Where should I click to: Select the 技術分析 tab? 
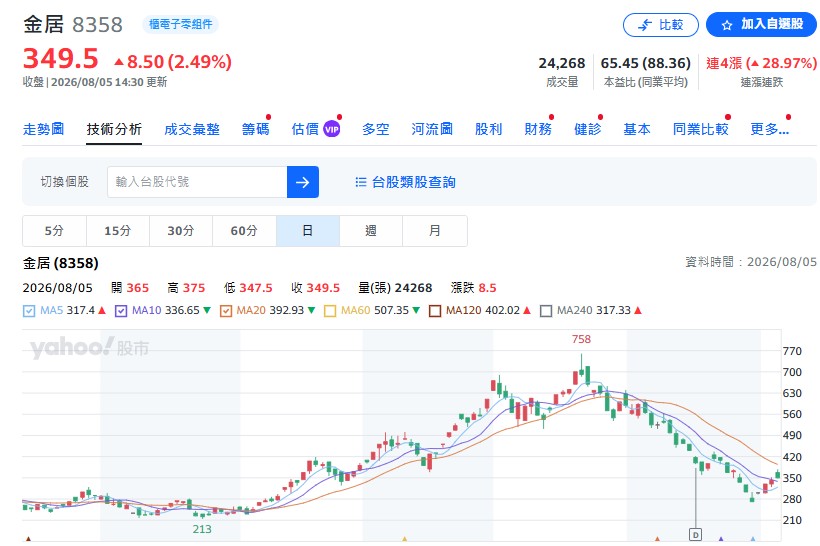pos(114,129)
